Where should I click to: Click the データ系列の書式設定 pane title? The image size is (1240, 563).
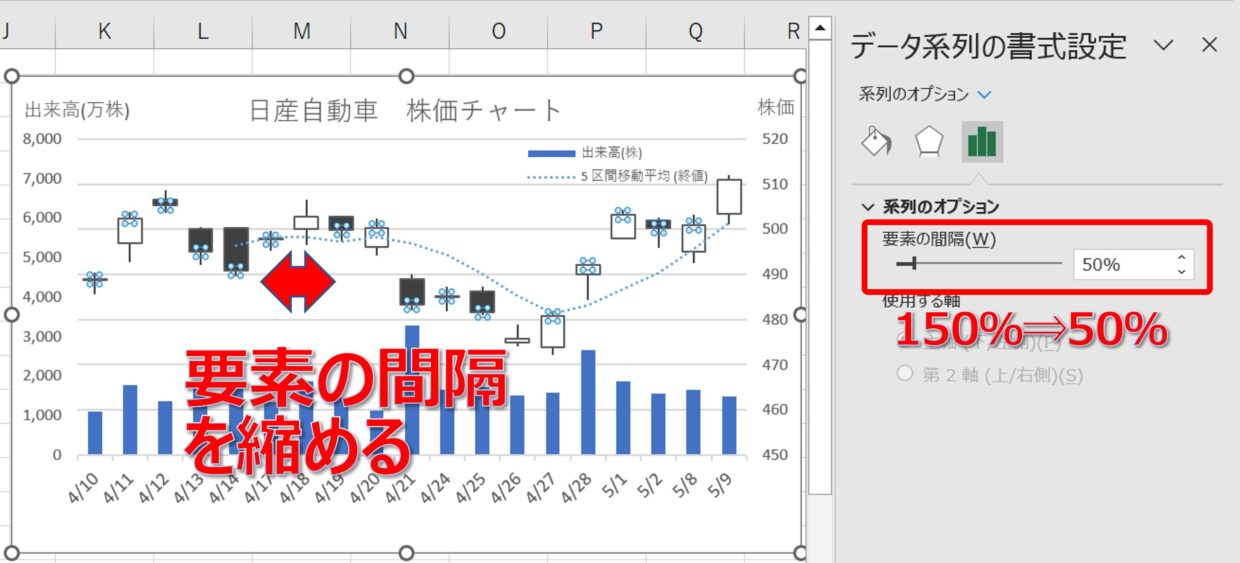point(987,45)
